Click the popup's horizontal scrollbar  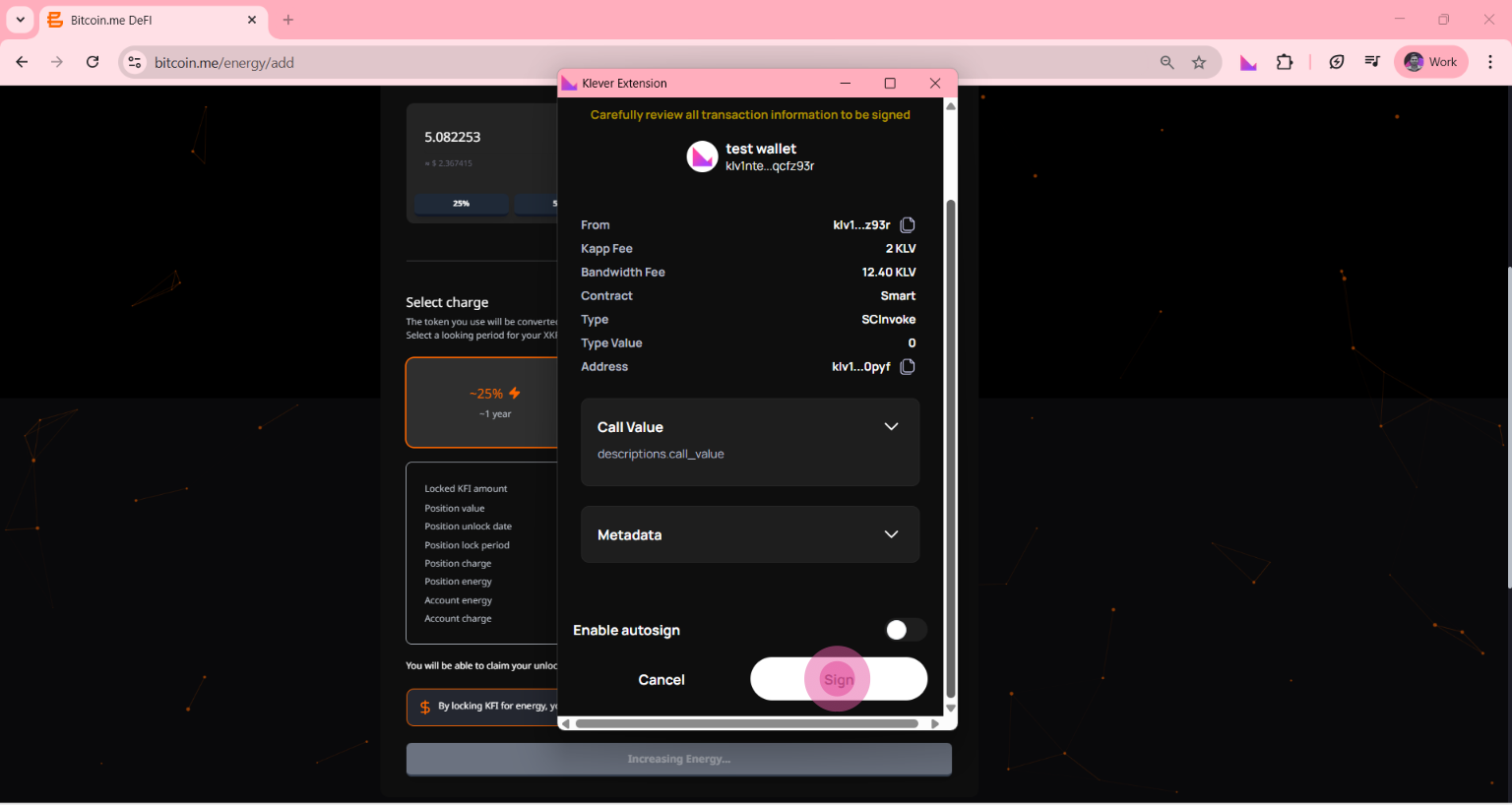tap(746, 724)
